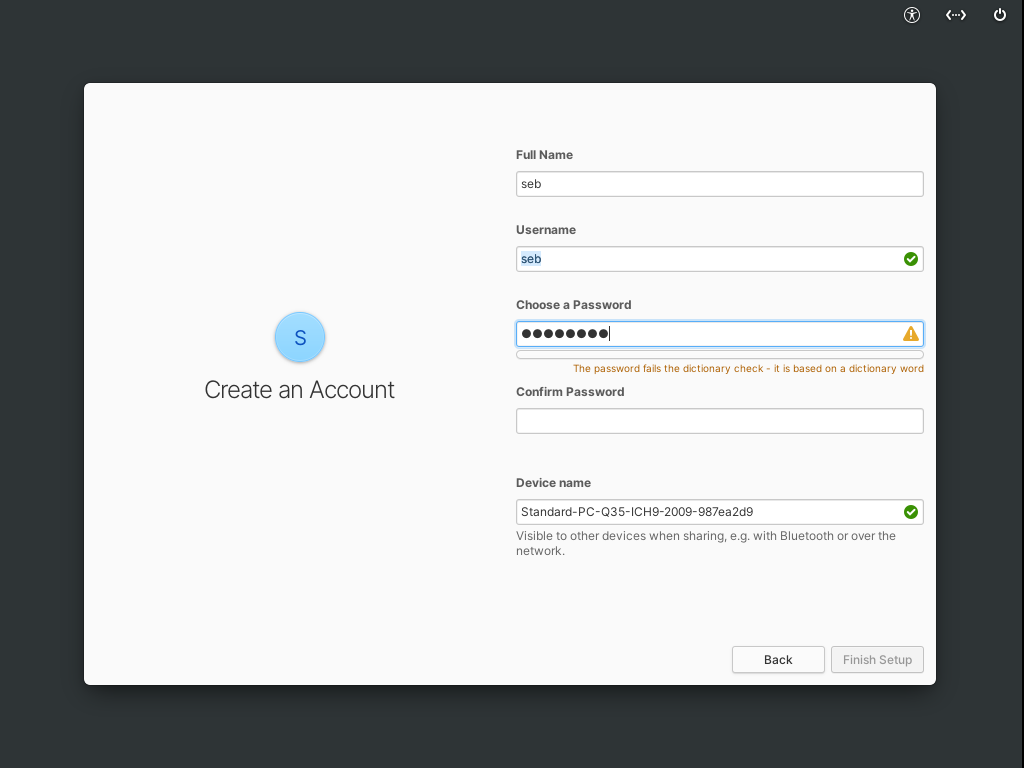
Task: Click the password strength bar
Action: pyautogui.click(x=718, y=355)
